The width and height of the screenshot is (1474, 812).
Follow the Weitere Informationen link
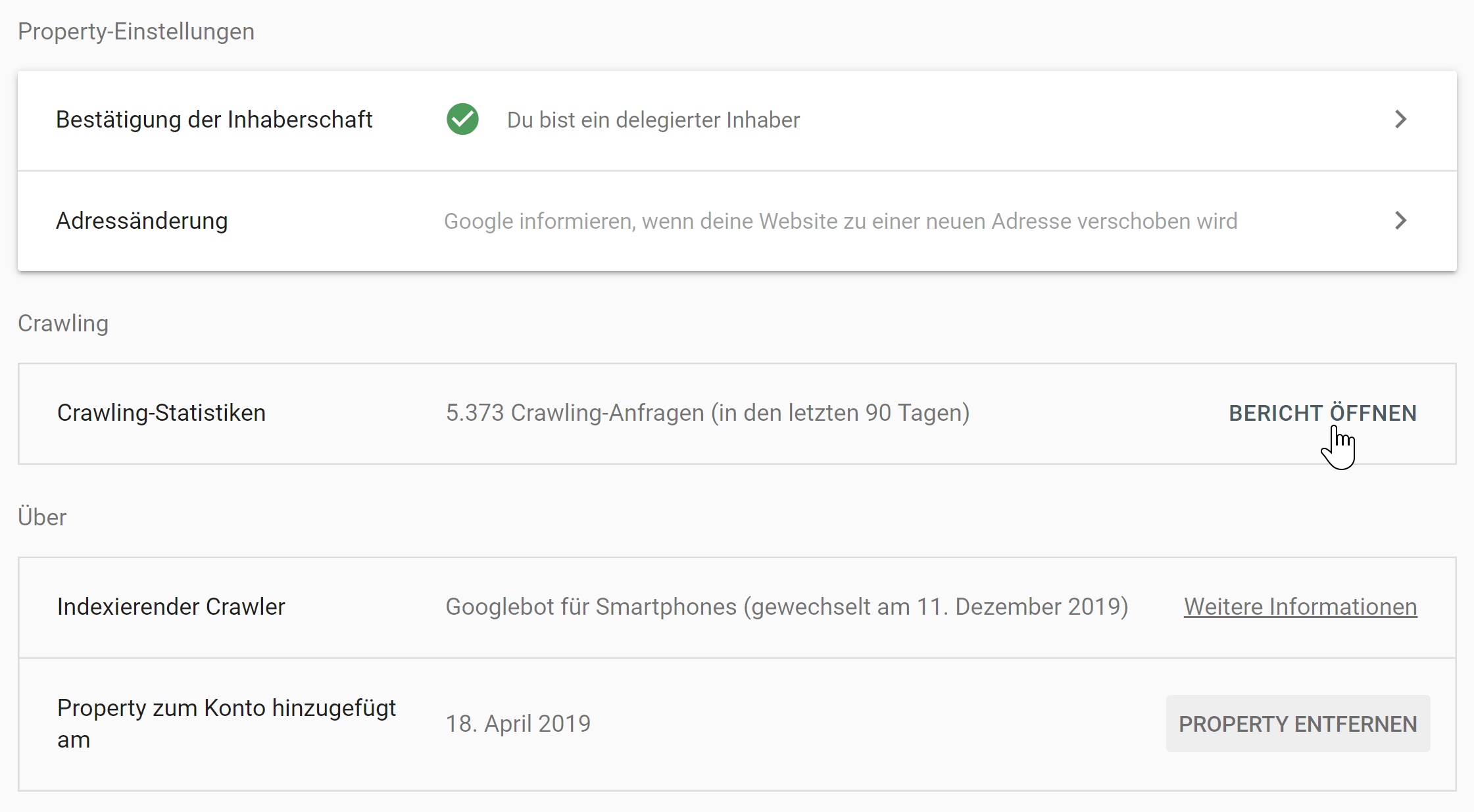tap(1299, 606)
